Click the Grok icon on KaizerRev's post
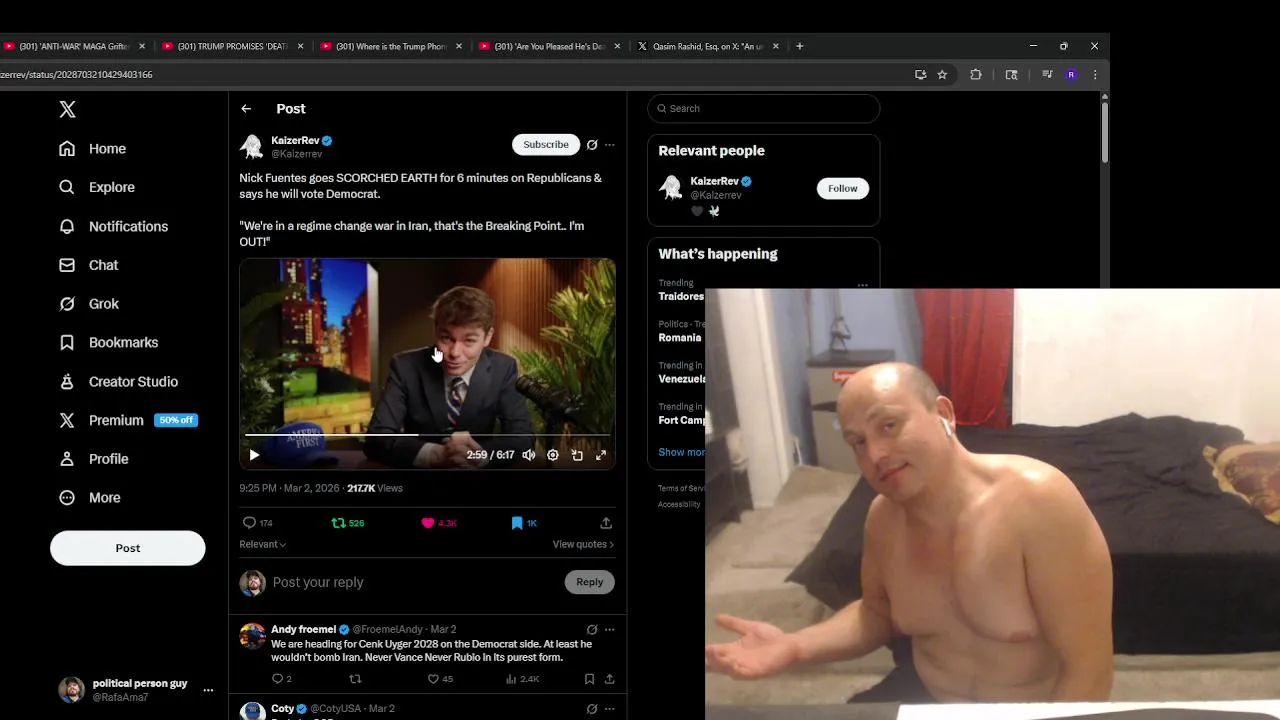Screen dimensions: 1280x720 point(592,145)
